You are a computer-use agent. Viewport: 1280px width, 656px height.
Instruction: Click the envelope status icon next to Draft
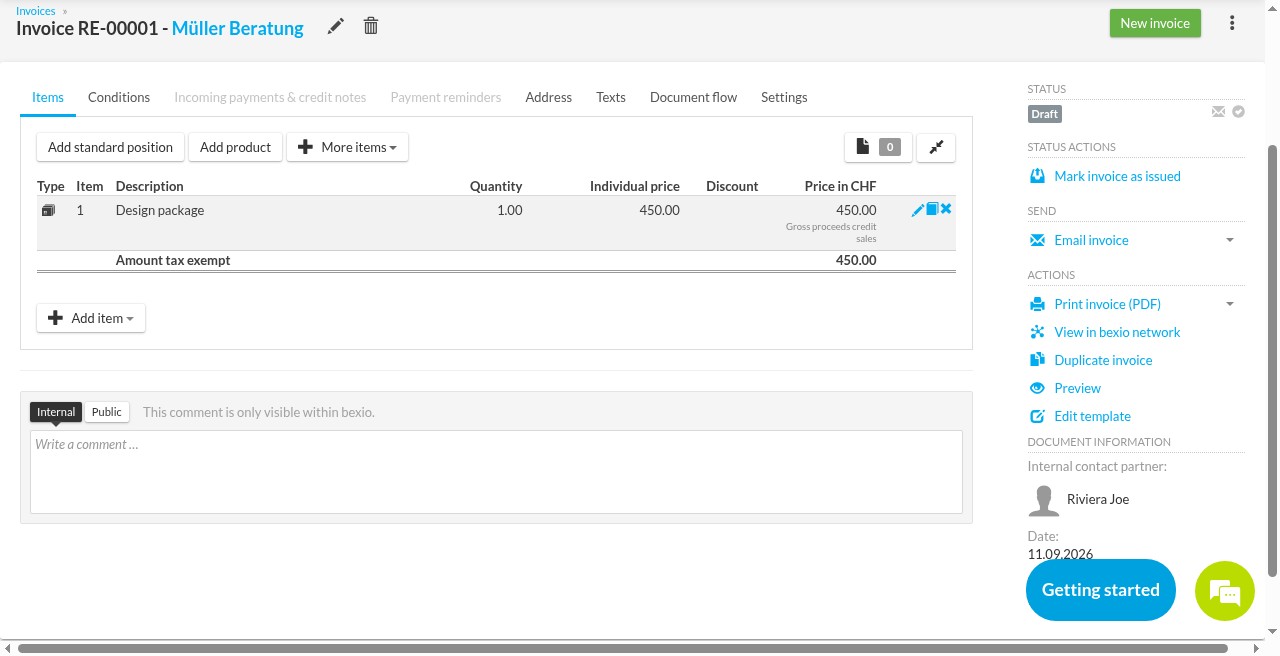(x=1218, y=112)
